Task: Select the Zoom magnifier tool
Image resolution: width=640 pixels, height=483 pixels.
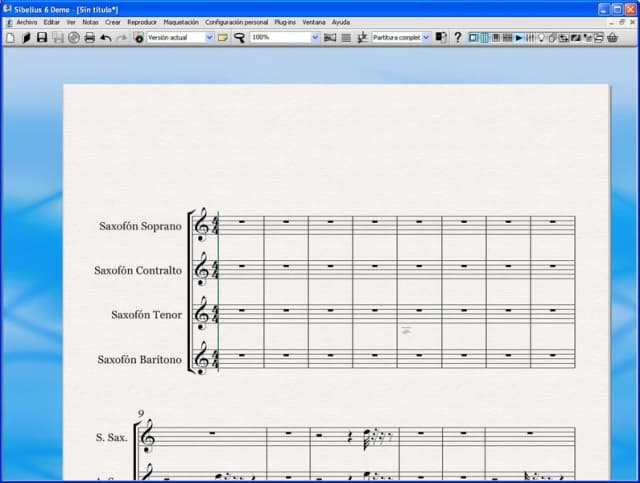Action: click(239, 38)
